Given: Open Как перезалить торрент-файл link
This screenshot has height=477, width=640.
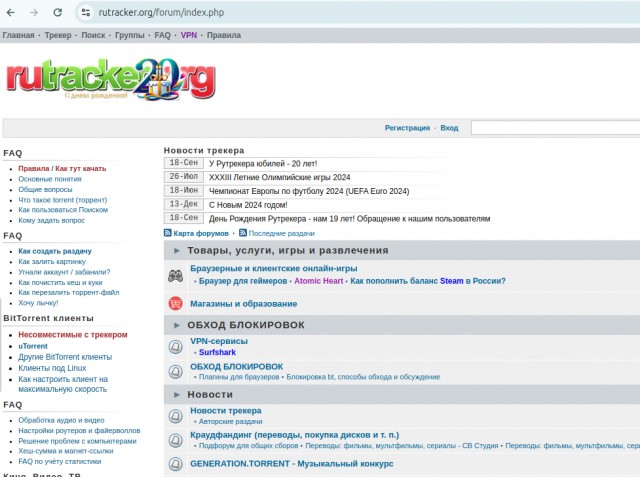Looking at the screenshot, I should click(x=69, y=293).
